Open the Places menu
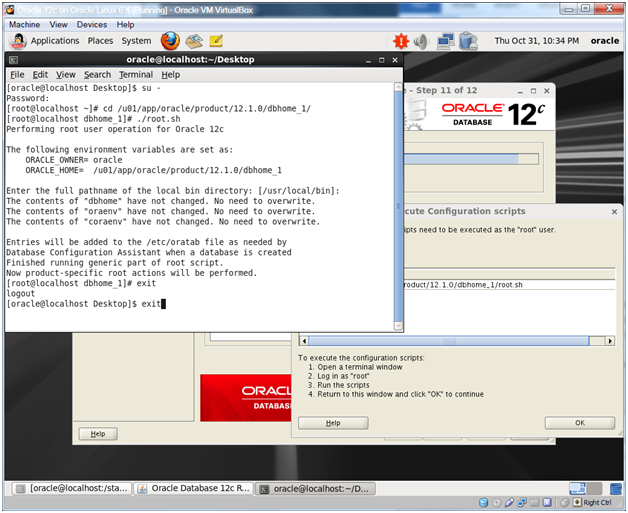The image size is (628, 513). [x=100, y=41]
